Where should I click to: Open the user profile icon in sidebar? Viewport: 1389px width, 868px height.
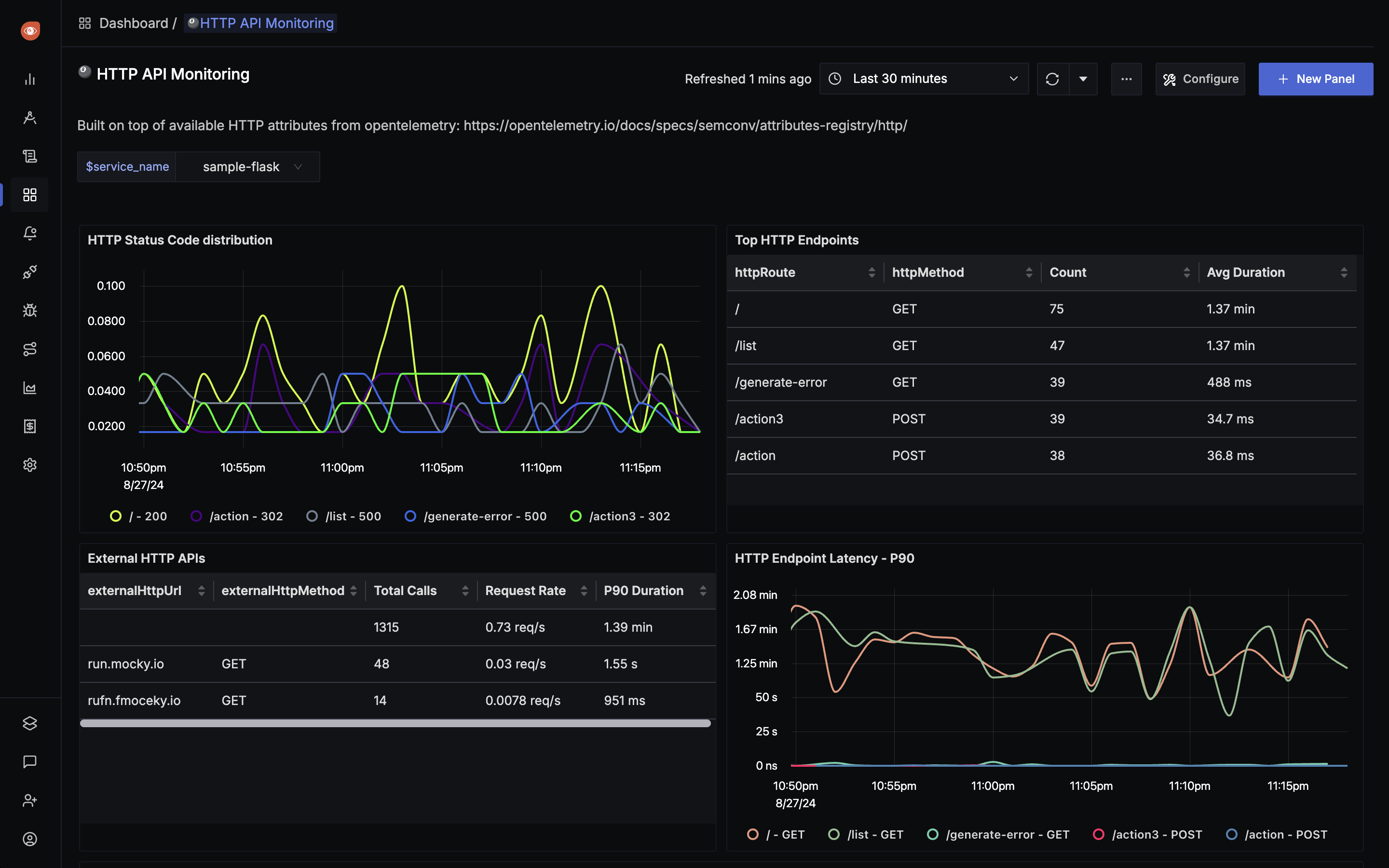click(30, 839)
